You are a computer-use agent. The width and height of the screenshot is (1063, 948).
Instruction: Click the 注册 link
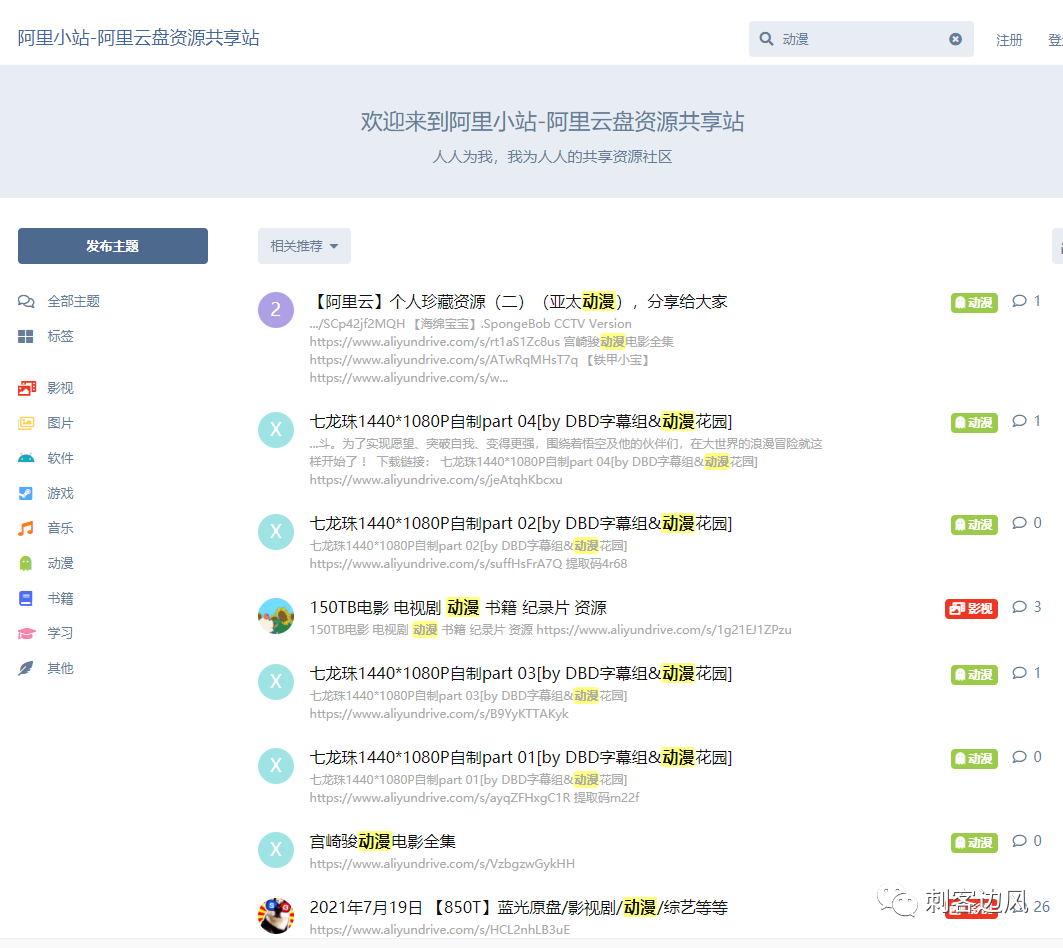[1009, 40]
